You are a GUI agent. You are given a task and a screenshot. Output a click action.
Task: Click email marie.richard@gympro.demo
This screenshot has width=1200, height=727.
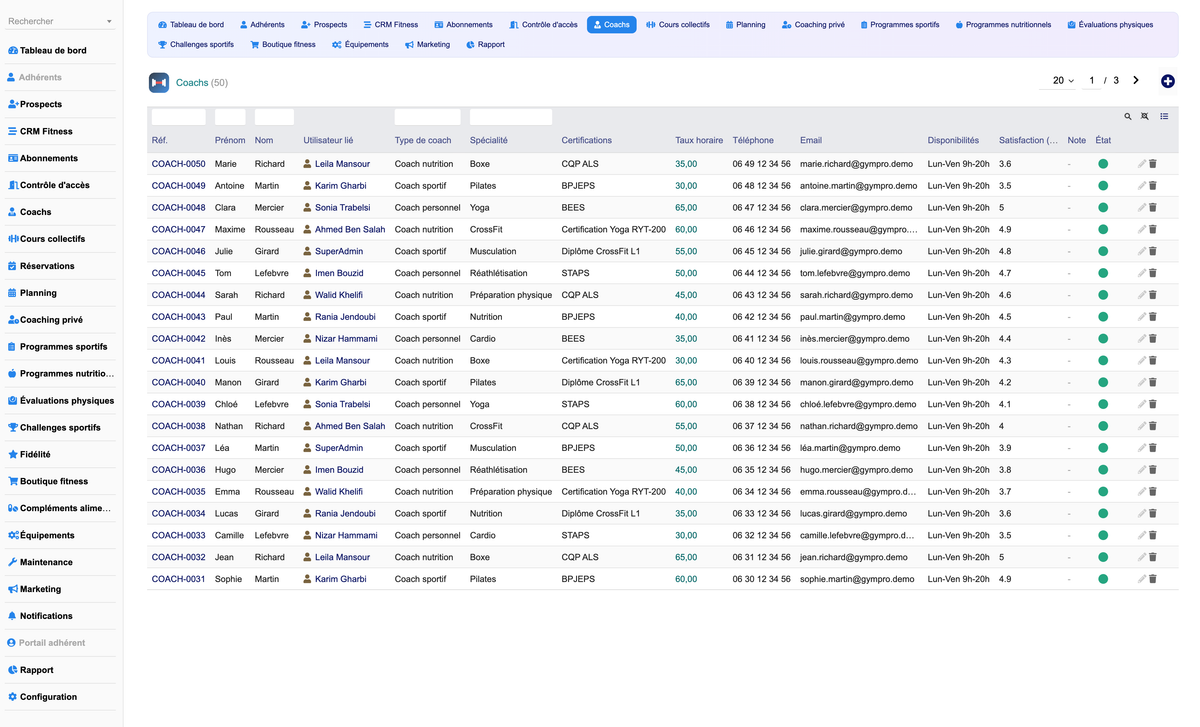pyautogui.click(x=858, y=164)
